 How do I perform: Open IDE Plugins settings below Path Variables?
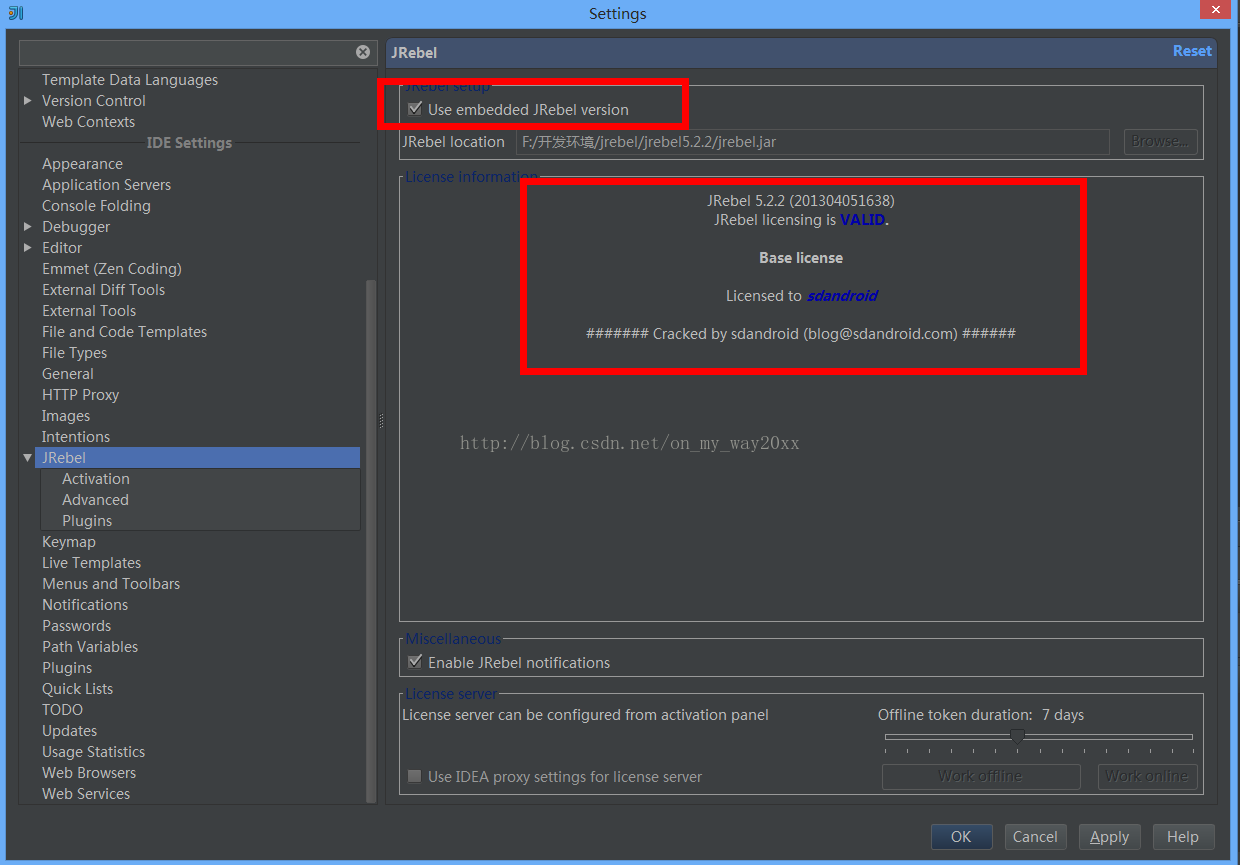point(67,668)
